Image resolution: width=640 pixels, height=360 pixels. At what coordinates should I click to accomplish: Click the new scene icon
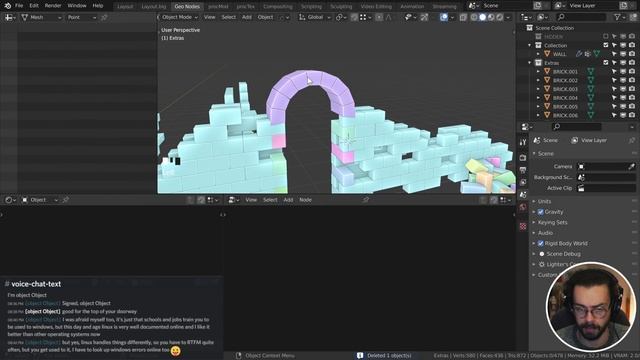(538, 6)
